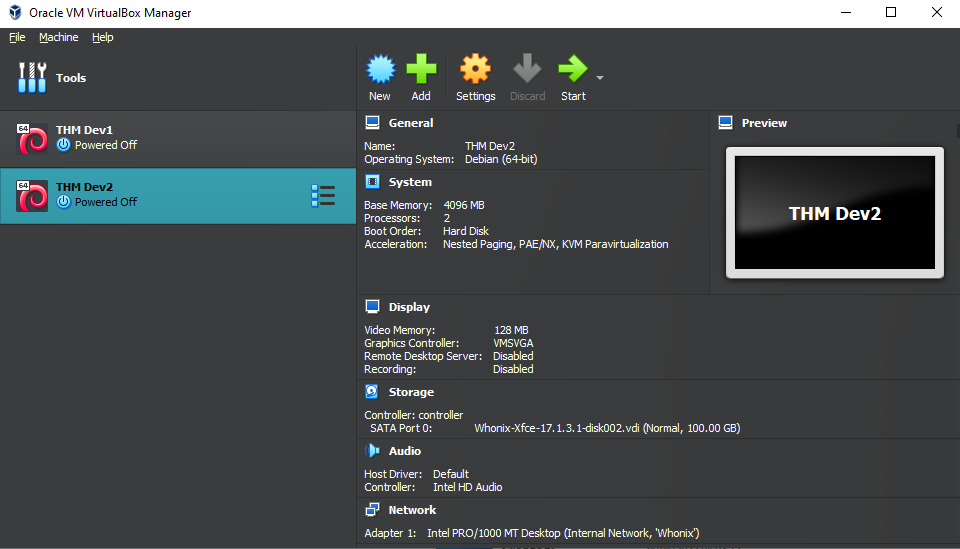This screenshot has height=549, width=960.
Task: Open the Tools wrench icon
Action: pyautogui.click(x=32, y=78)
